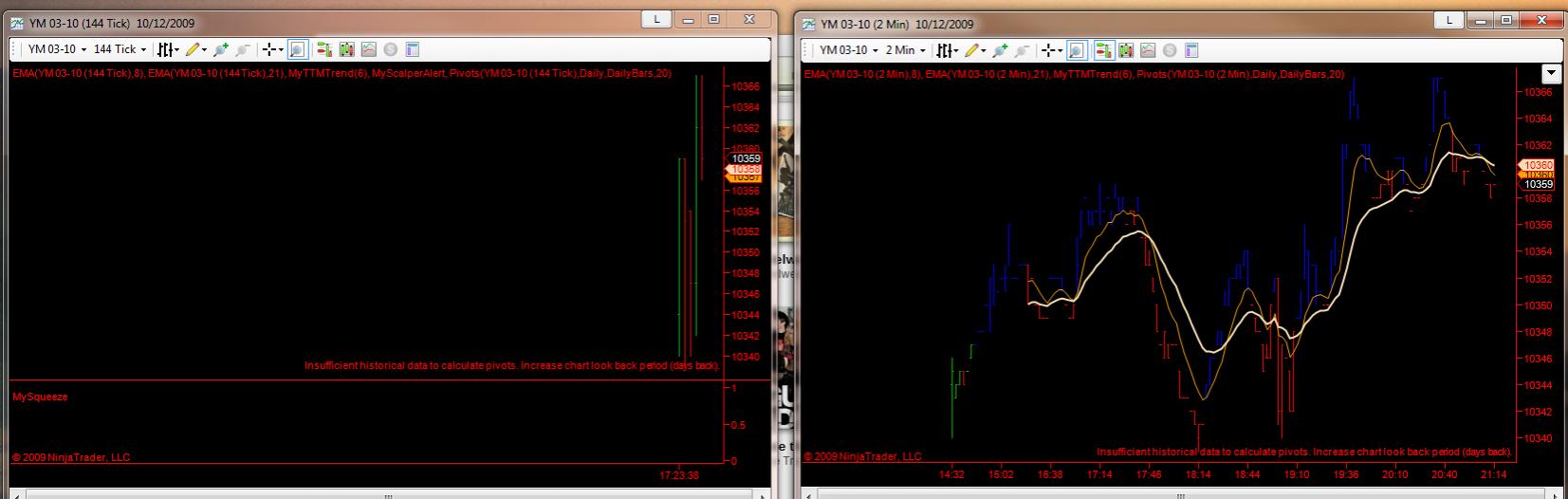
Task: Open chart style selector in 144 Tick window
Action: (165, 49)
